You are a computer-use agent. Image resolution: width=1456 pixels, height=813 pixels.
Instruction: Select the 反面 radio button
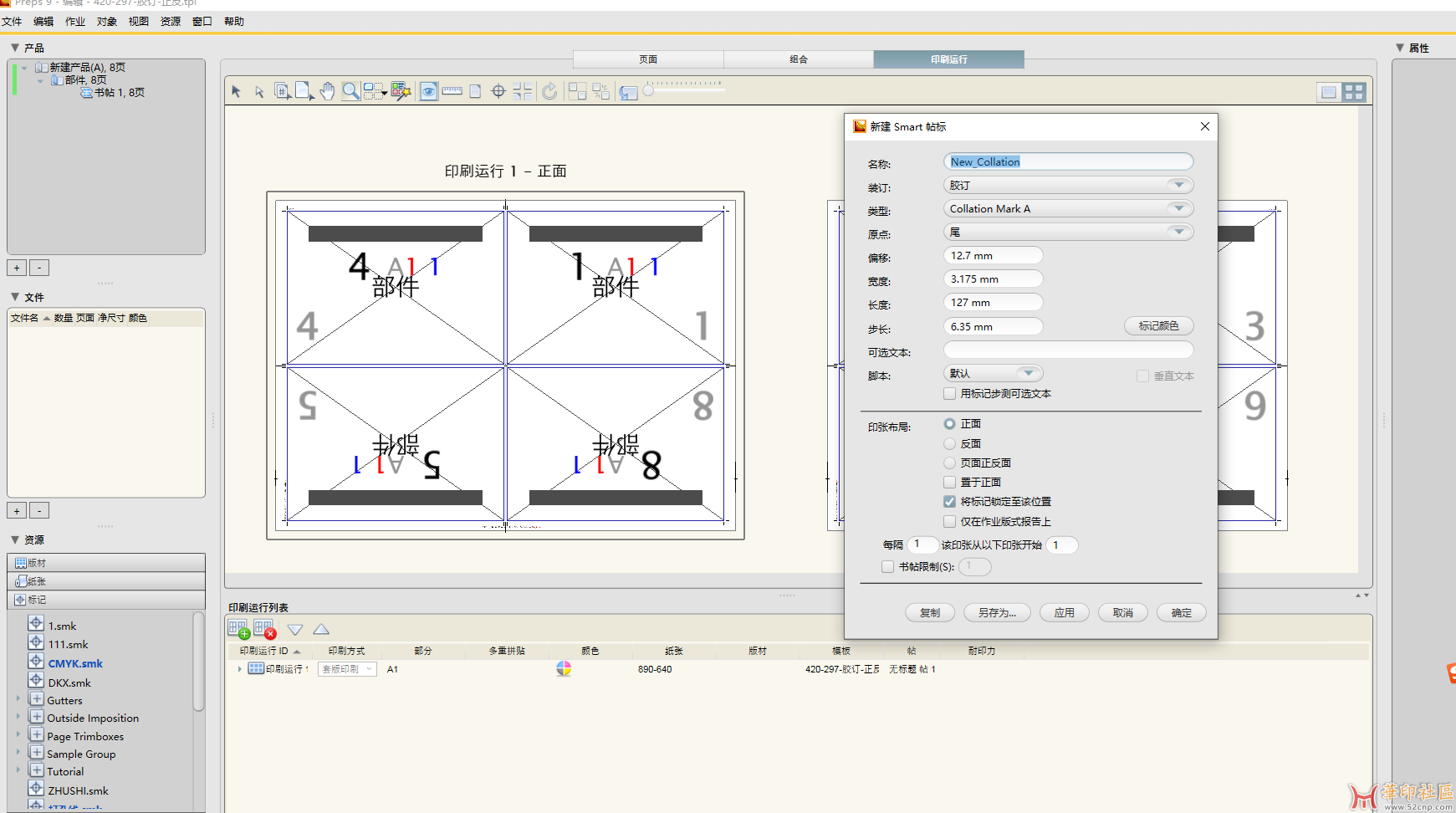949,443
